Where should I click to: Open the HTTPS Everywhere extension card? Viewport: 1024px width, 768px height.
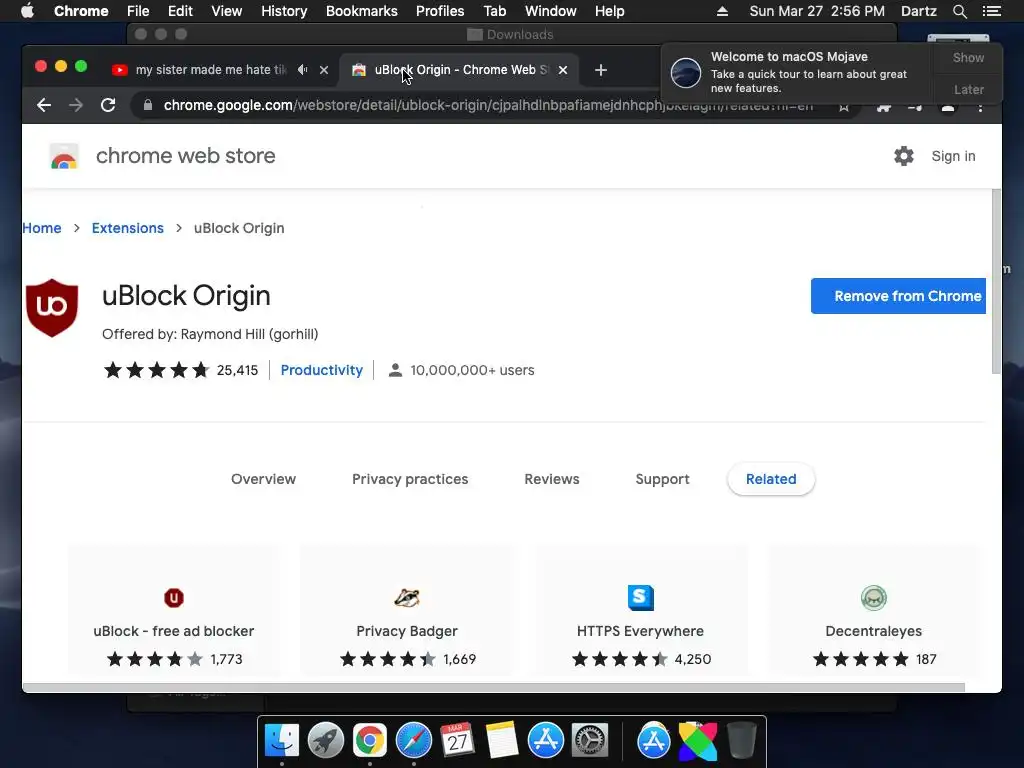[641, 611]
